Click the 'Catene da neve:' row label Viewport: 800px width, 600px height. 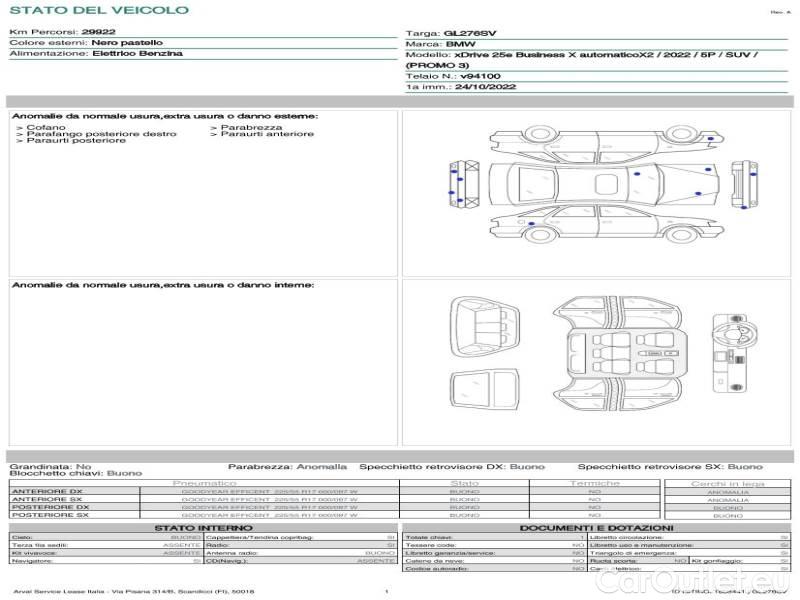pyautogui.click(x=435, y=561)
